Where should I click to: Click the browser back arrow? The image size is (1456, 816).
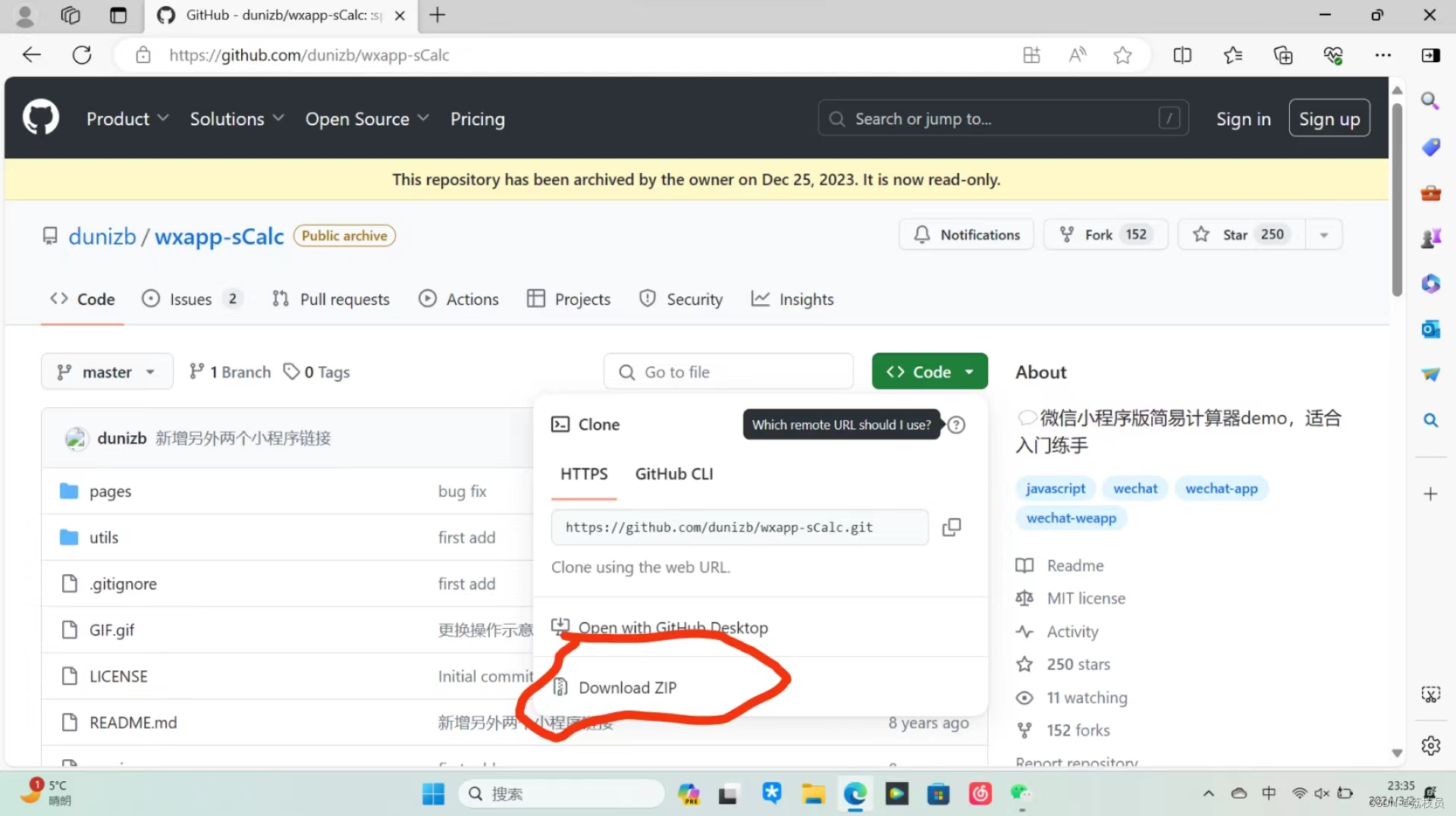(x=31, y=54)
